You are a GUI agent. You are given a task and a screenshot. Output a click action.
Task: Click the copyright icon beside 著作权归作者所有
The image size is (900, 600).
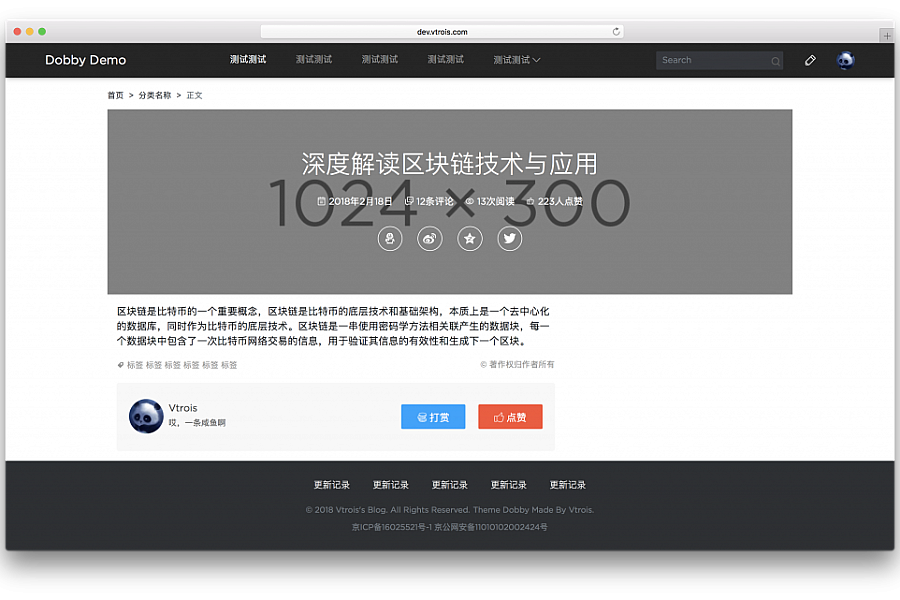click(483, 365)
